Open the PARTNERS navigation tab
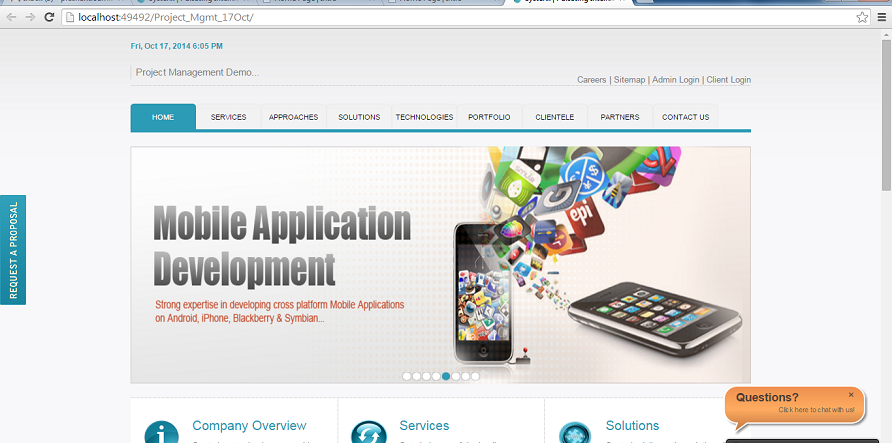 pos(620,117)
